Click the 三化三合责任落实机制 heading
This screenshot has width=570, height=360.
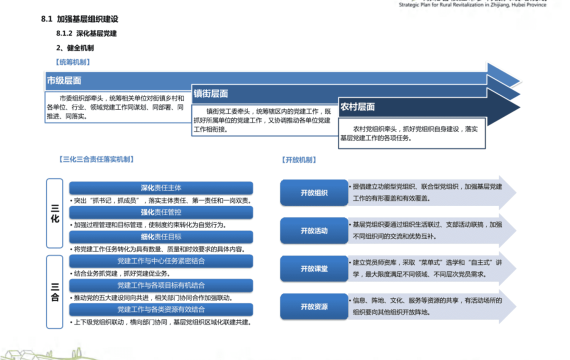(x=96, y=159)
